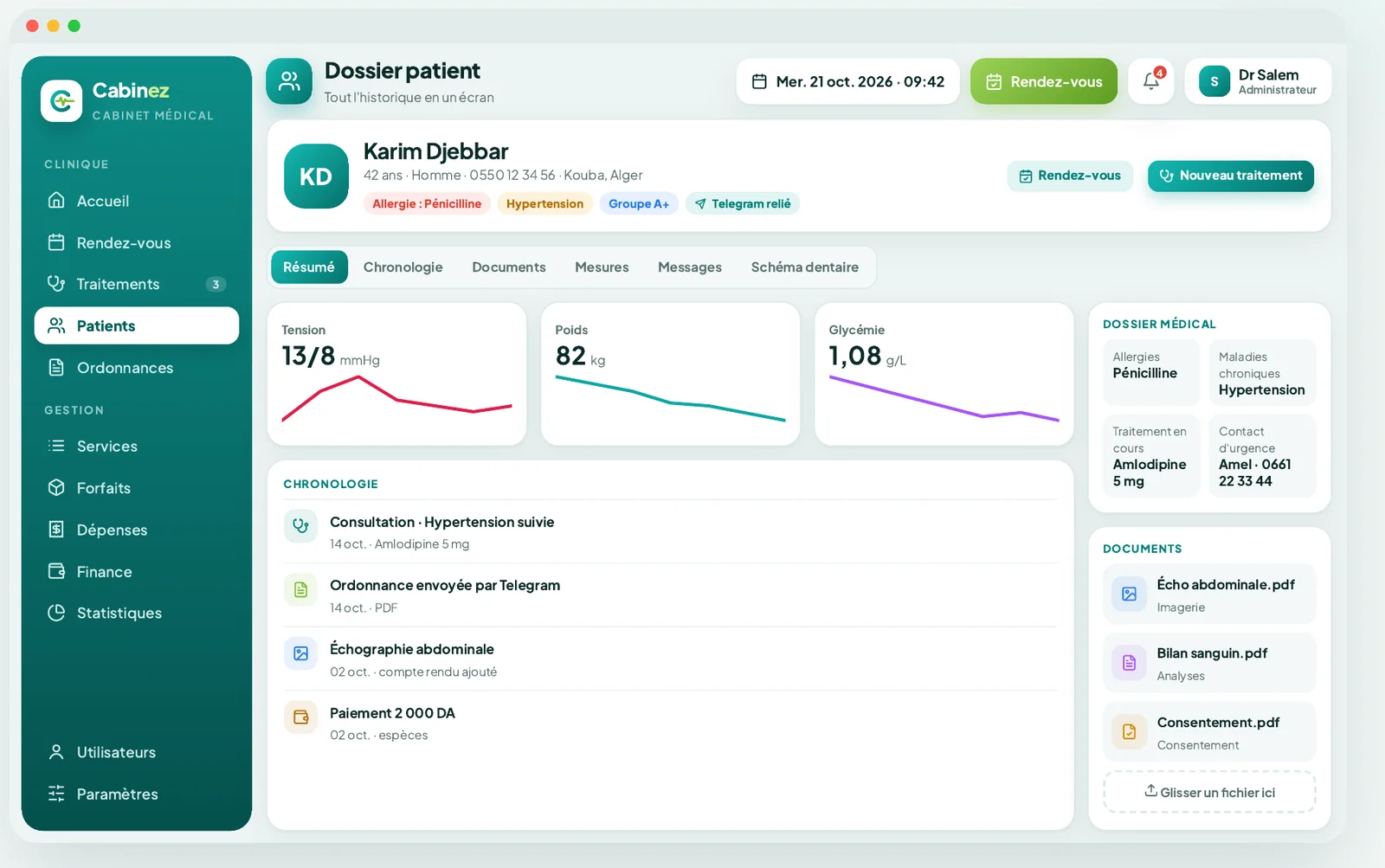The width and height of the screenshot is (1385, 868).
Task: Click the Allergie : Pénicilline tag
Action: (x=427, y=203)
